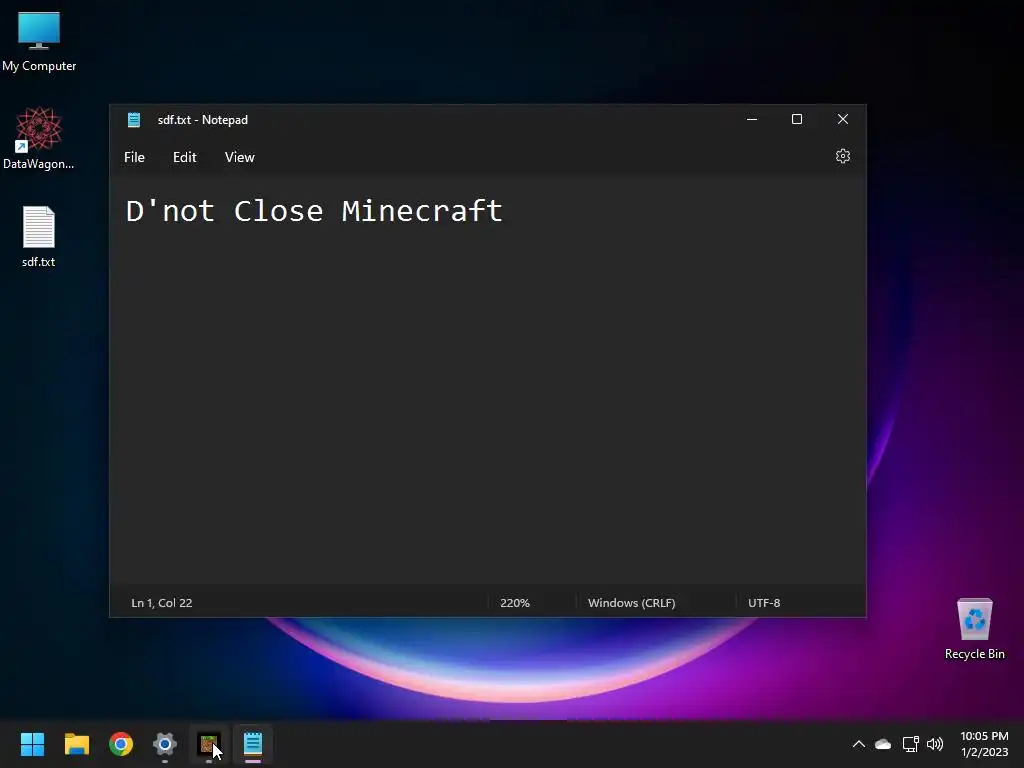Launch Google Chrome from the taskbar

pos(121,744)
